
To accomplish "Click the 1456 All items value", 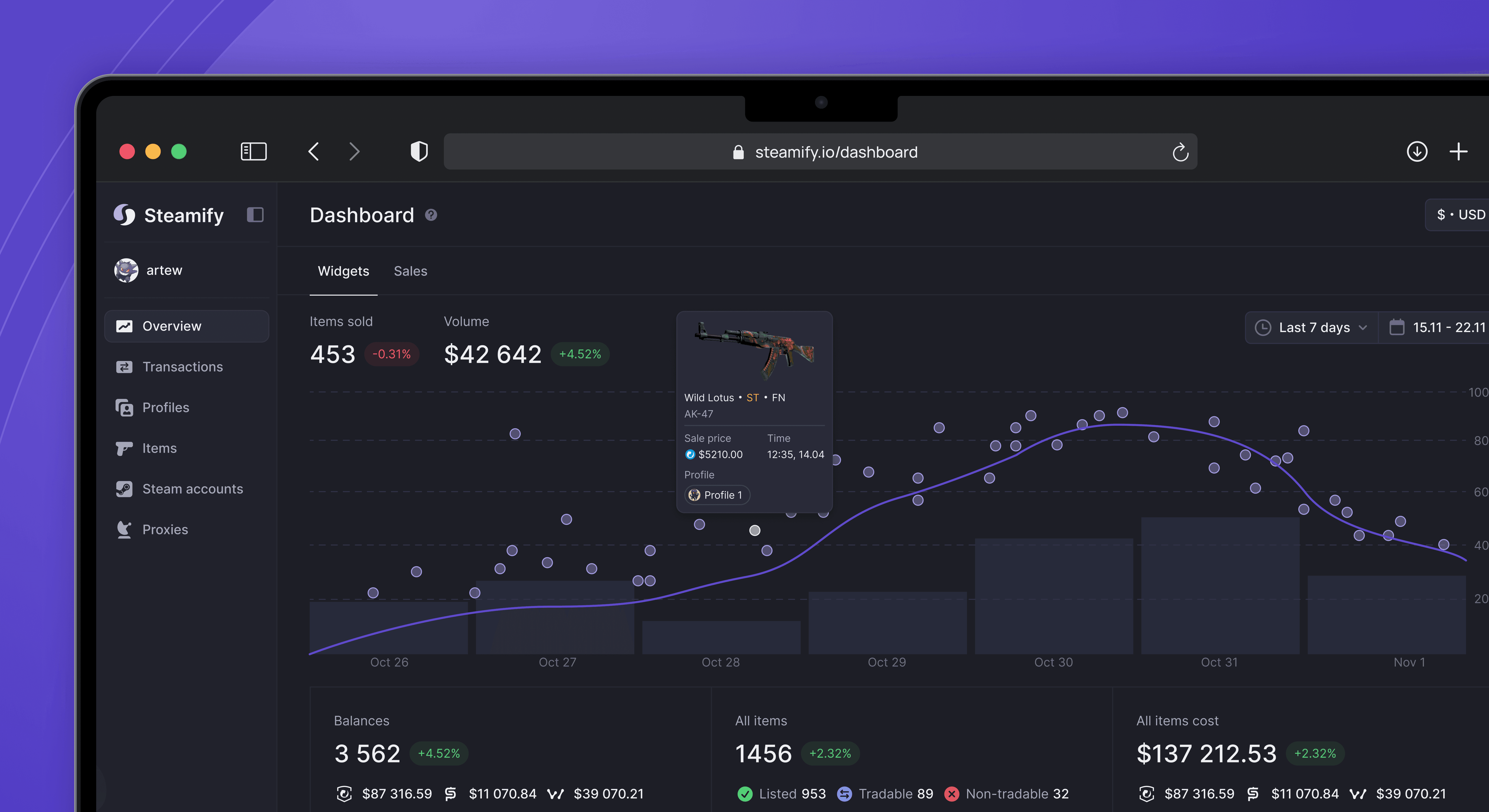I will (x=764, y=754).
